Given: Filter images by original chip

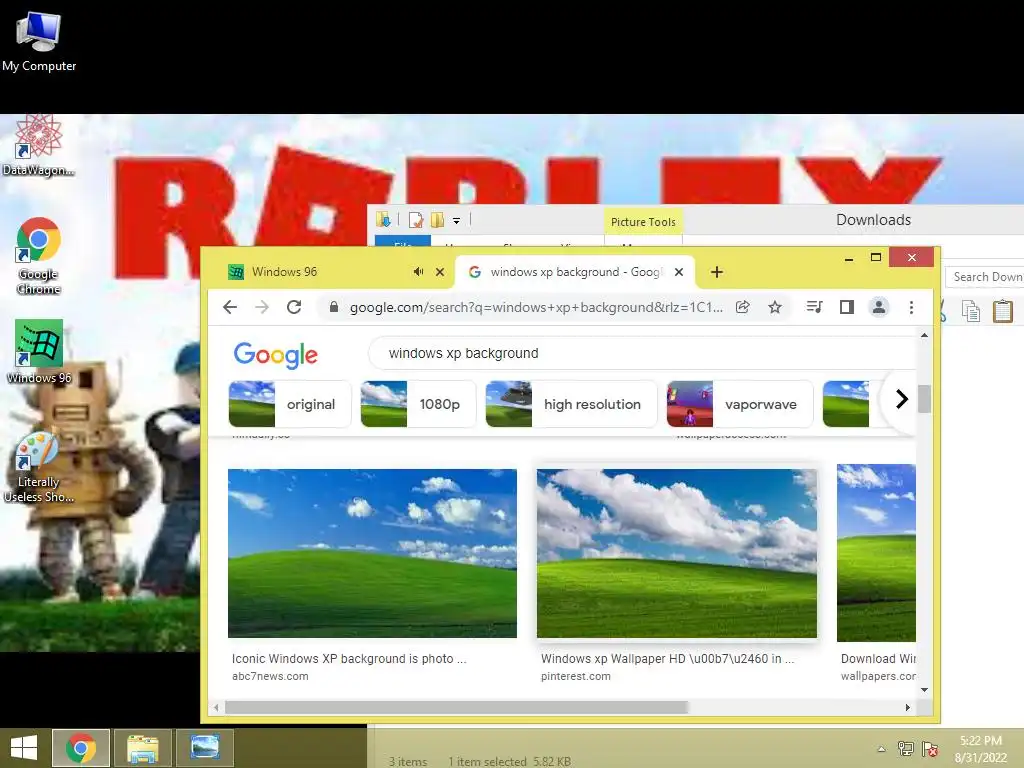Looking at the screenshot, I should click(290, 404).
